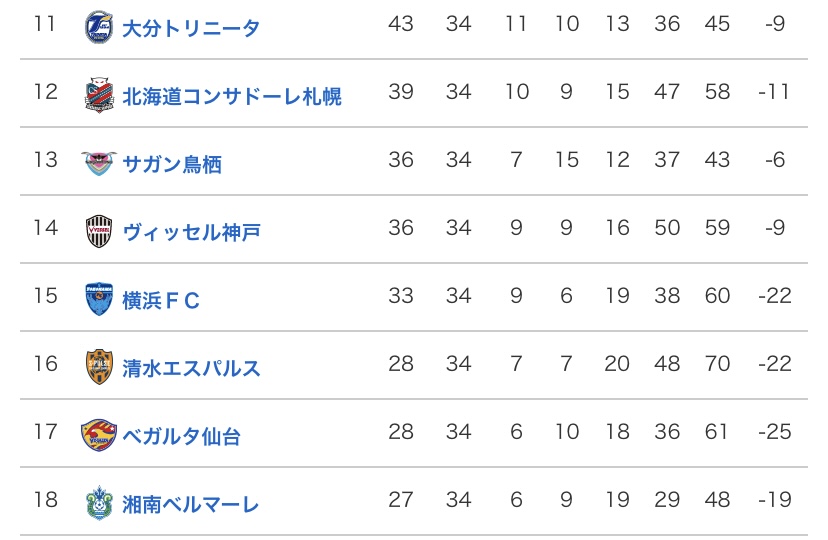Open the 大分トリニータ team link

(190, 28)
